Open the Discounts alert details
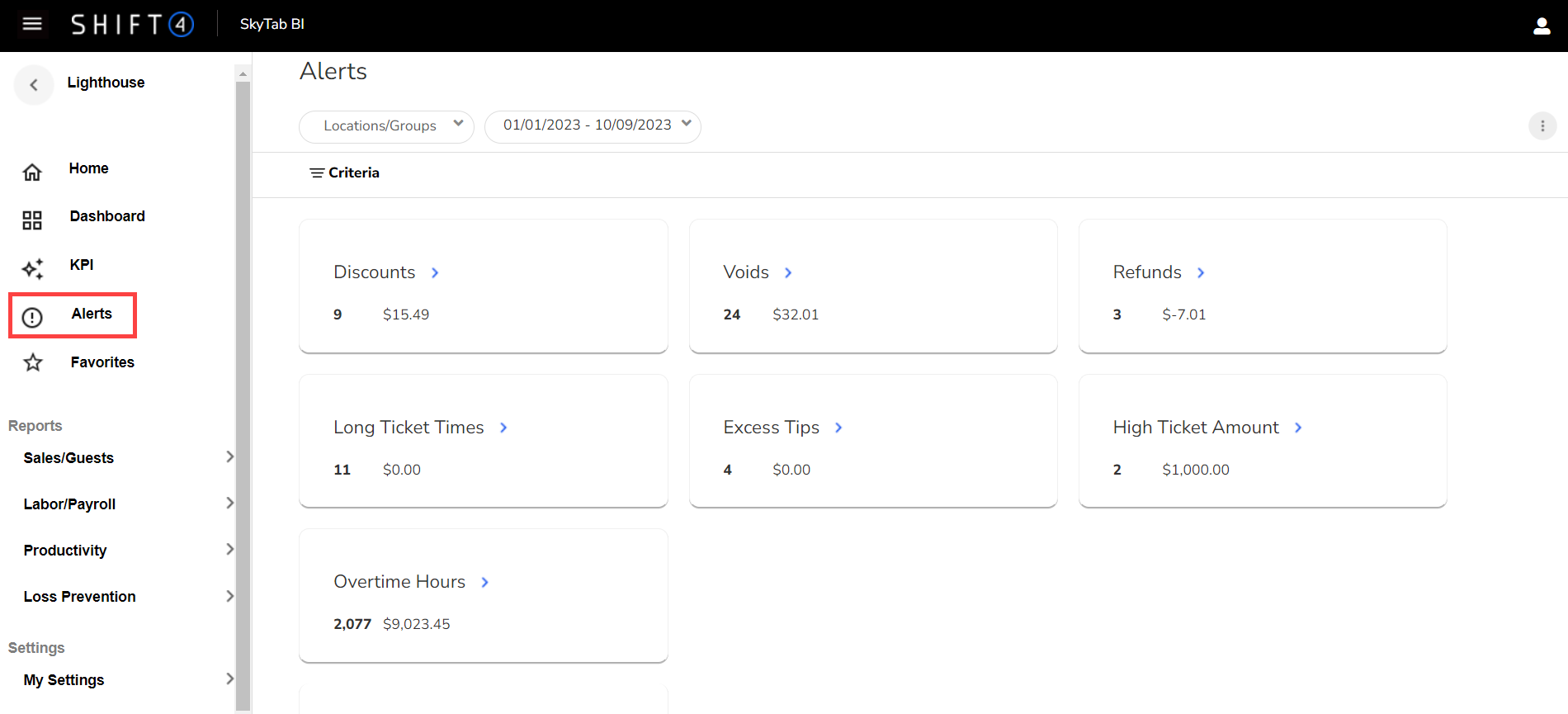Viewport: 1568px width, 714px height. [x=435, y=273]
